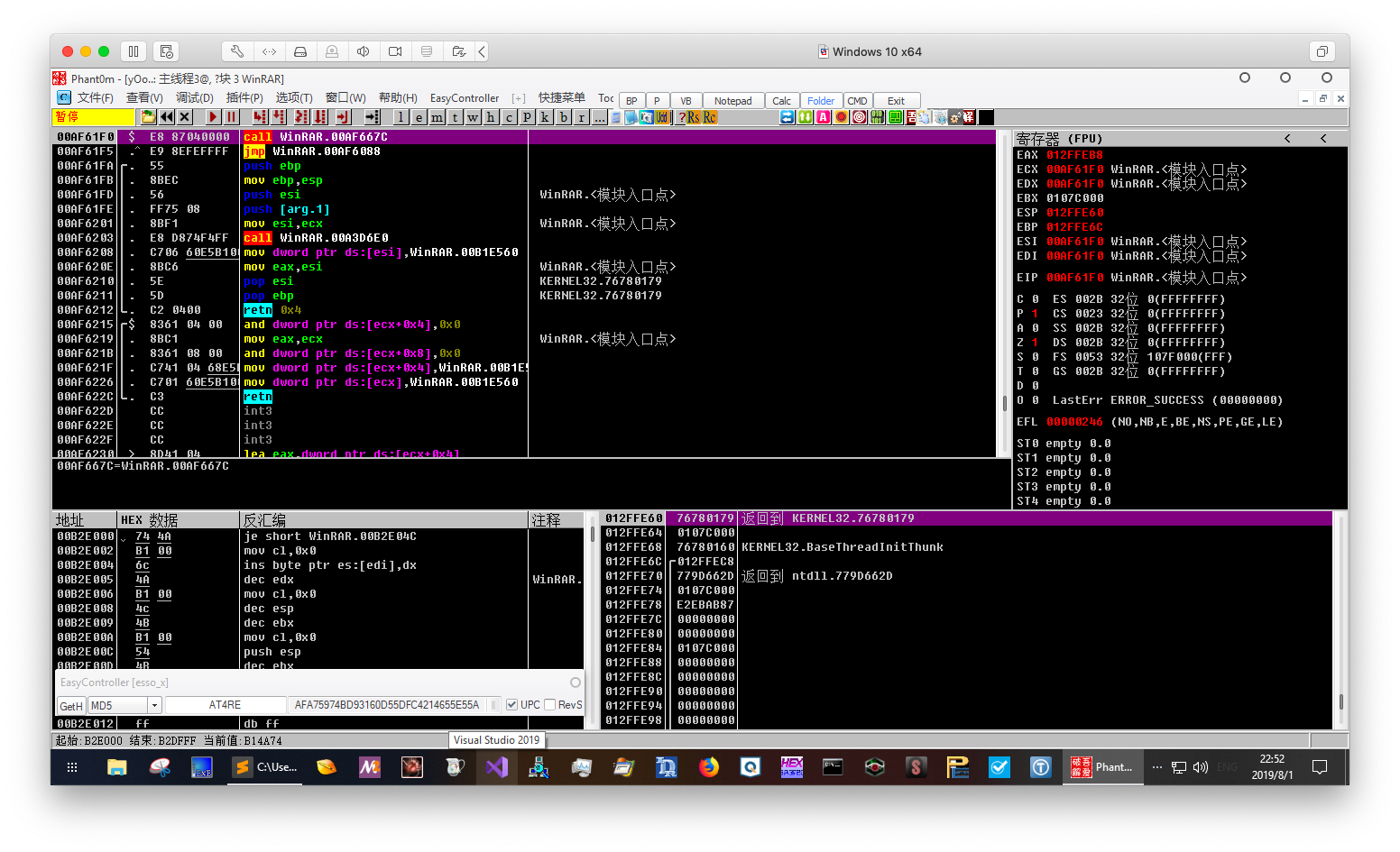The image size is (1400, 852).
Task: Close the debugged program with X icon
Action: (184, 117)
